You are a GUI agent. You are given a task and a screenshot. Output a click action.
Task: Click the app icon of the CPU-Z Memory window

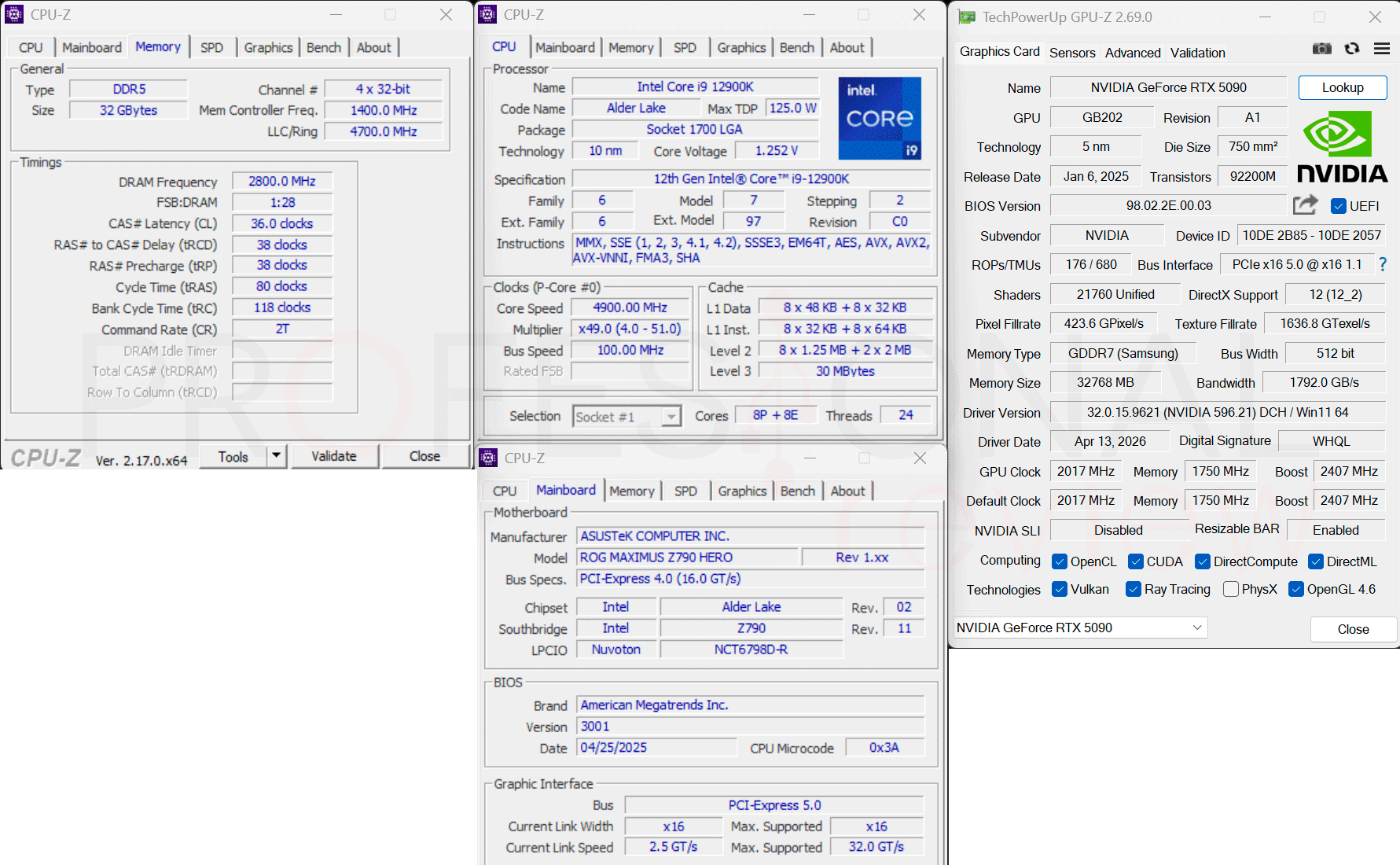(14, 15)
